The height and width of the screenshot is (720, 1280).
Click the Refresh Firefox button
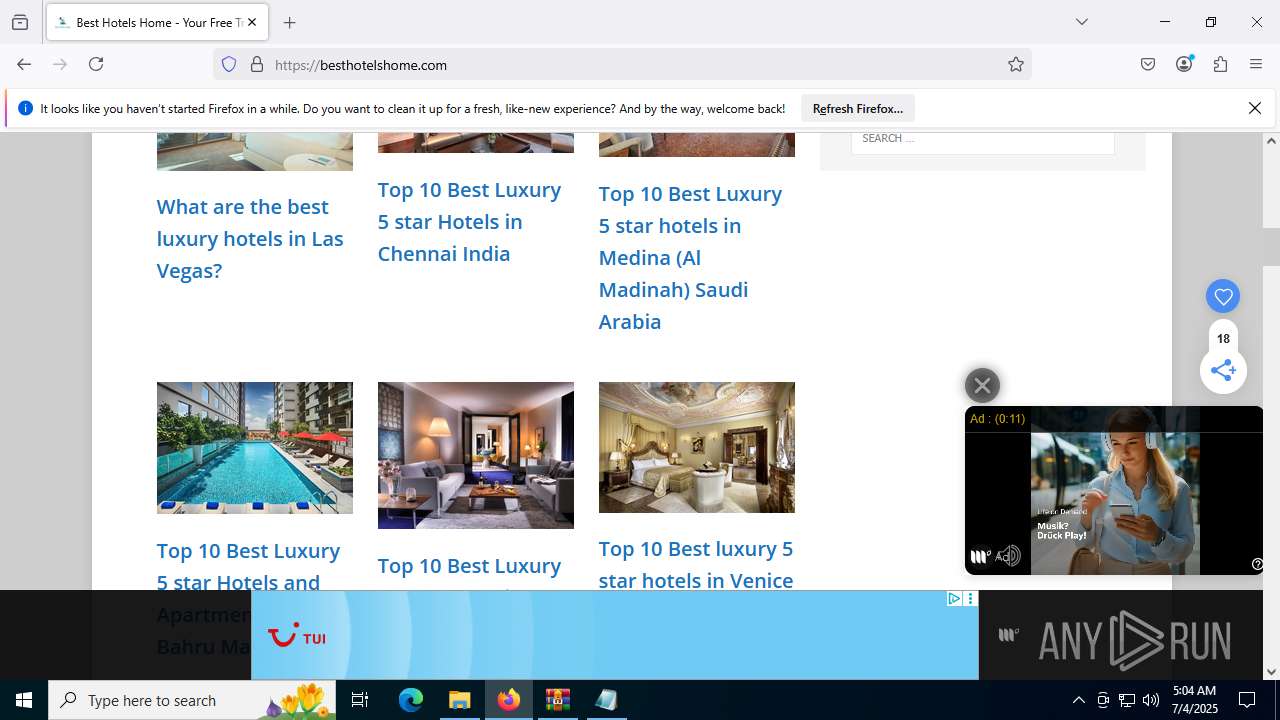tap(858, 108)
